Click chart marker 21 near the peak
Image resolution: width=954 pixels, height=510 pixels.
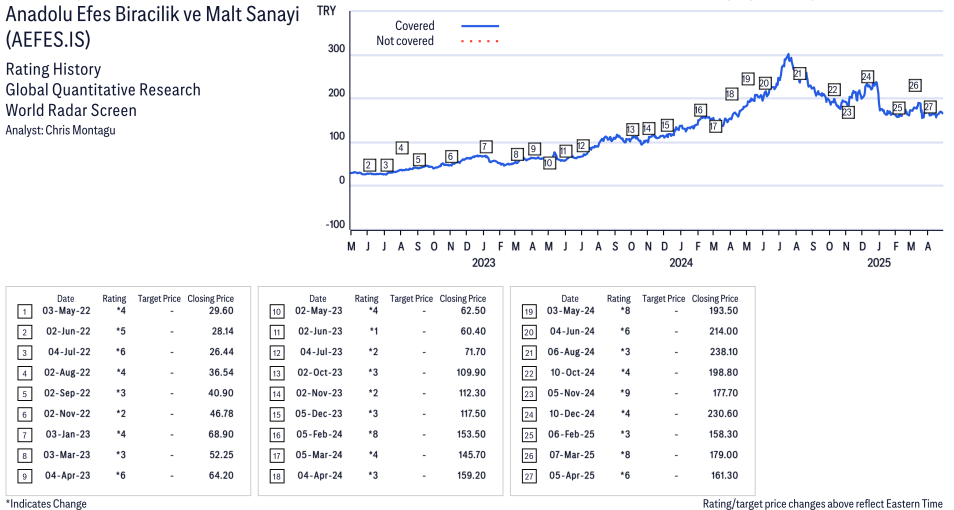tap(799, 74)
